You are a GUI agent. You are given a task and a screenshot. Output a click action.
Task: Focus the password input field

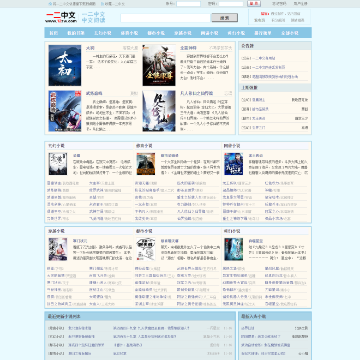click(231, 4)
